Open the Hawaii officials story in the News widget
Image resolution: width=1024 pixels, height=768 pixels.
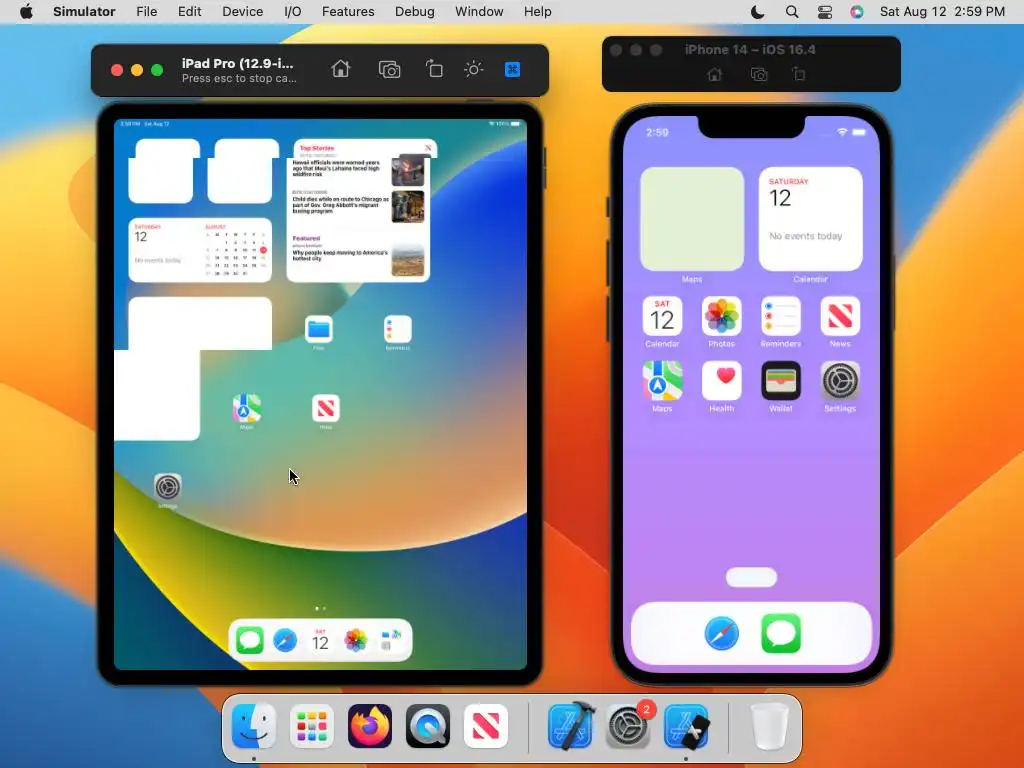[359, 169]
